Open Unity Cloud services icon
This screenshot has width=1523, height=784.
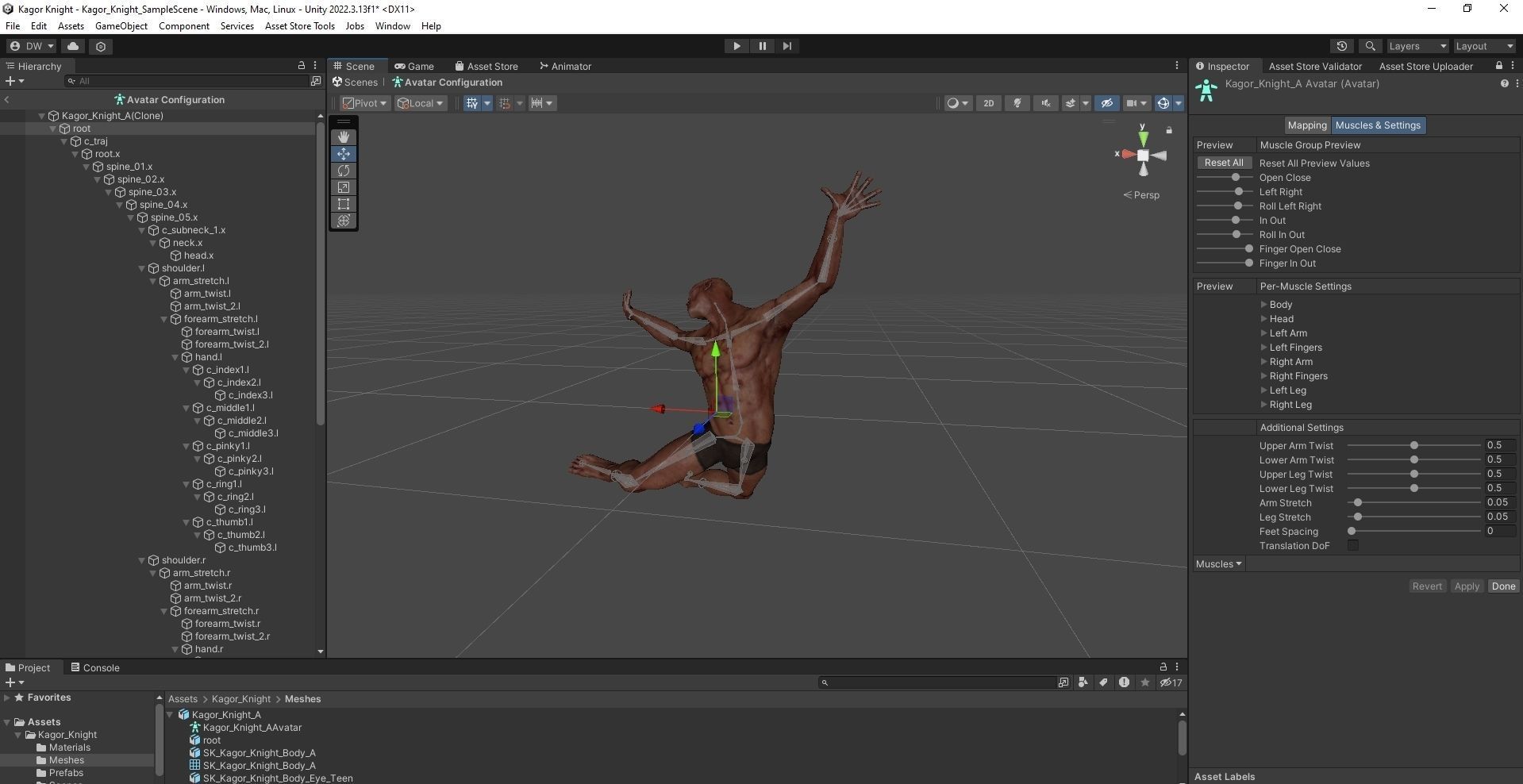(73, 46)
